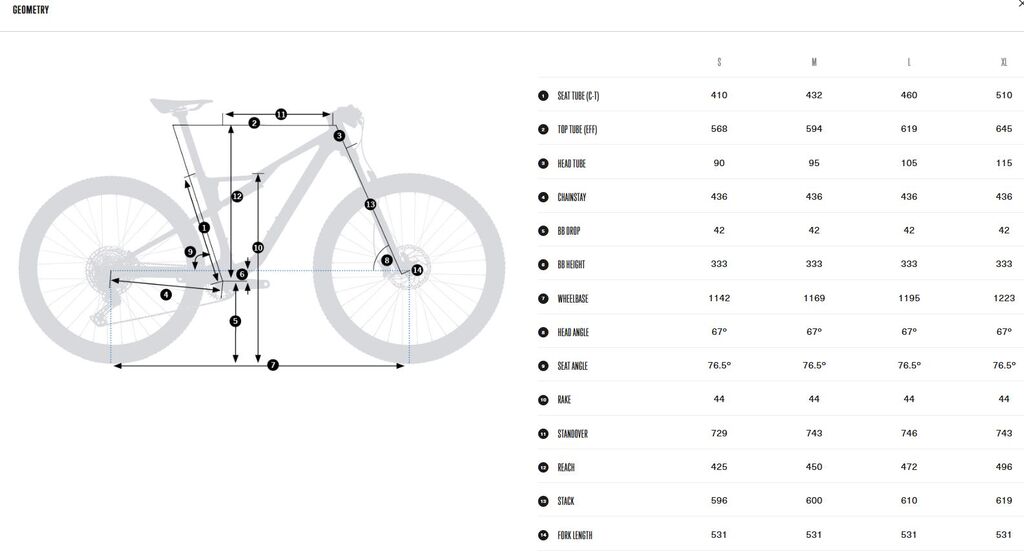Click the chainstay marker 4 on the bike diagram
Image resolution: width=1024 pixels, height=554 pixels.
point(166,294)
